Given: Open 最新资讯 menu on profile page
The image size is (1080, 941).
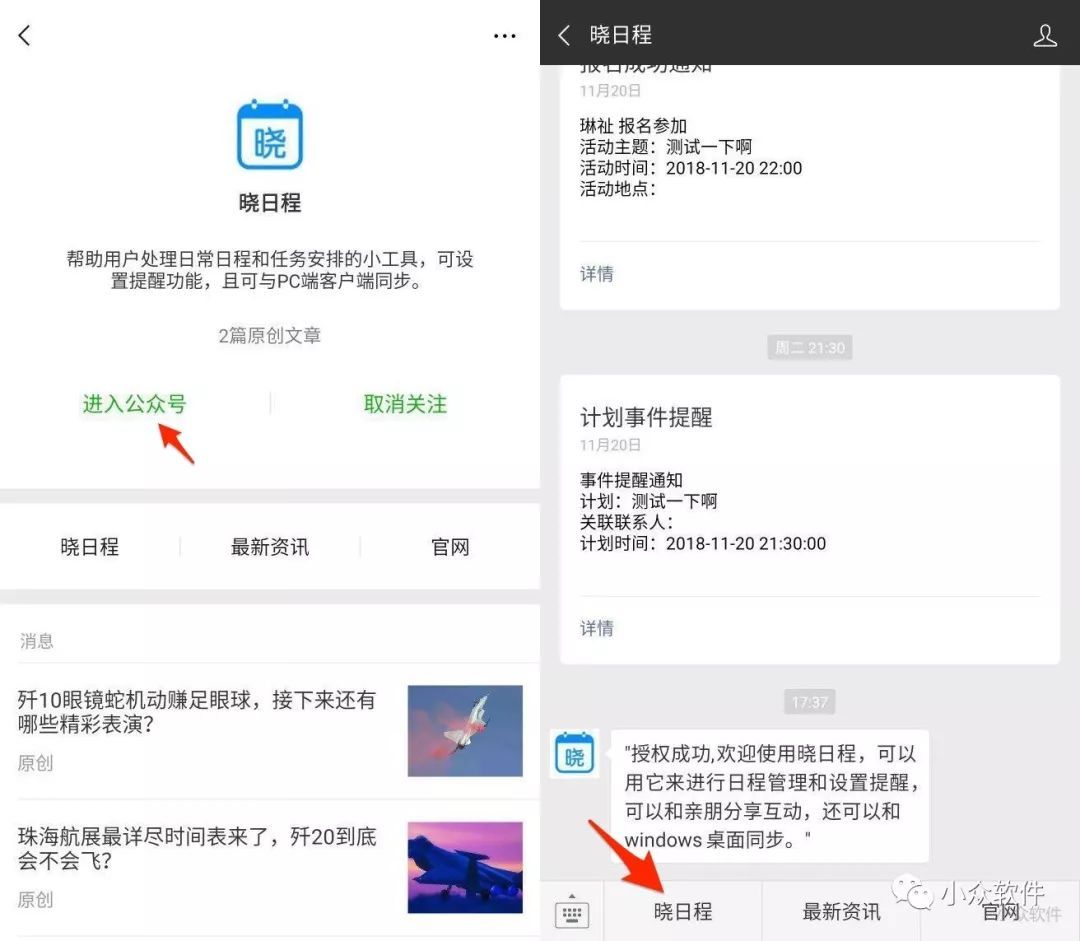Looking at the screenshot, I should [x=269, y=547].
